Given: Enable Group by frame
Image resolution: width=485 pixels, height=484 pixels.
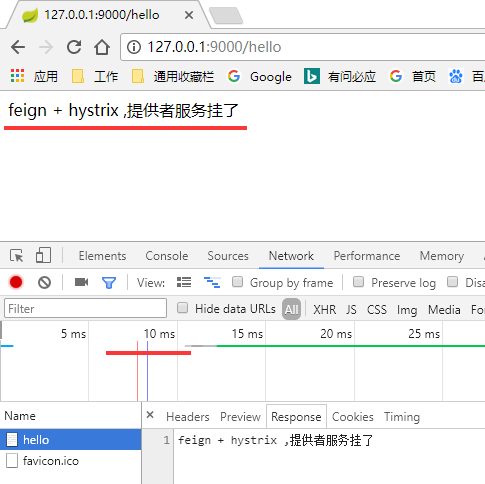Looking at the screenshot, I should point(237,282).
